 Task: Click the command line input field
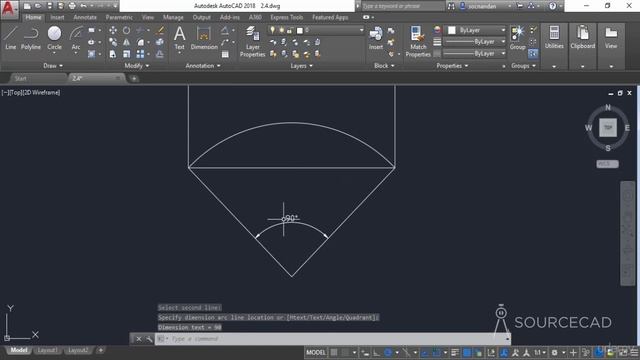tap(333, 339)
